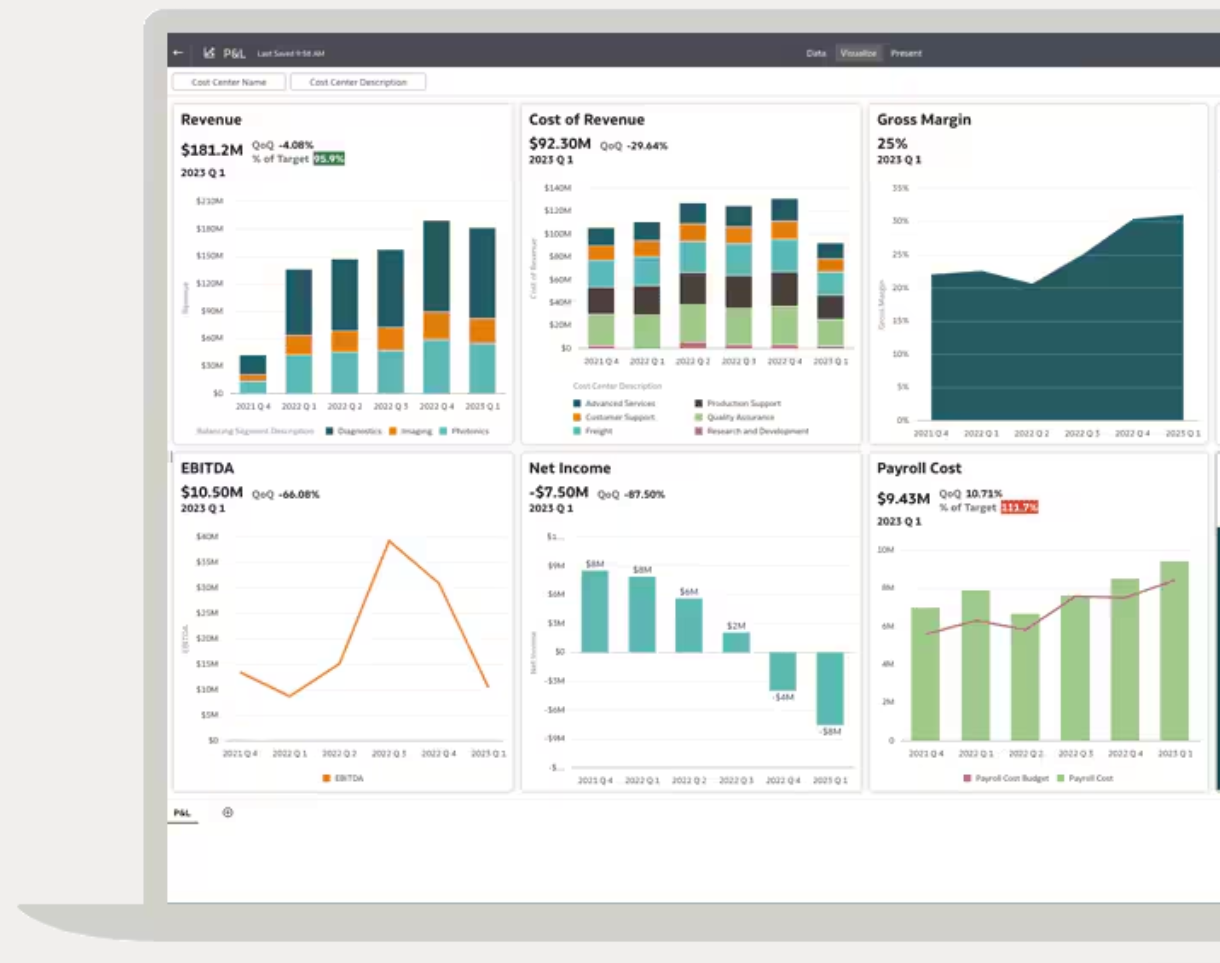Expand the Cost Center Description filter
1220x963 pixels.
point(358,82)
